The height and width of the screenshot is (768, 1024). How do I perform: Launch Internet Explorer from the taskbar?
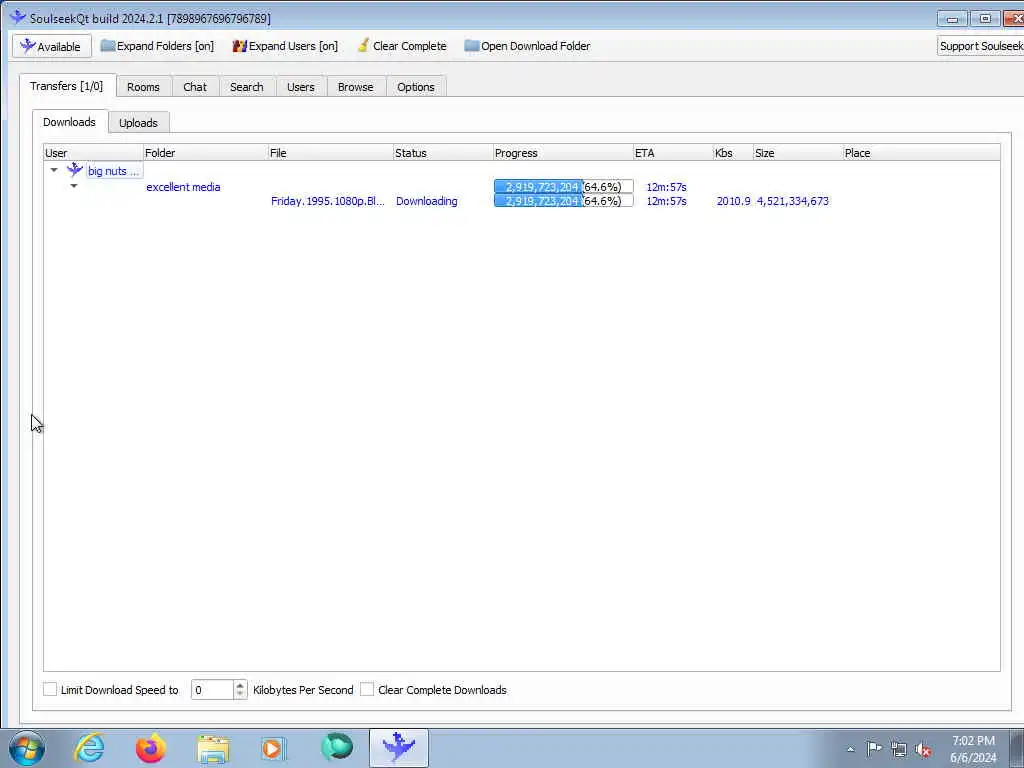tap(89, 748)
